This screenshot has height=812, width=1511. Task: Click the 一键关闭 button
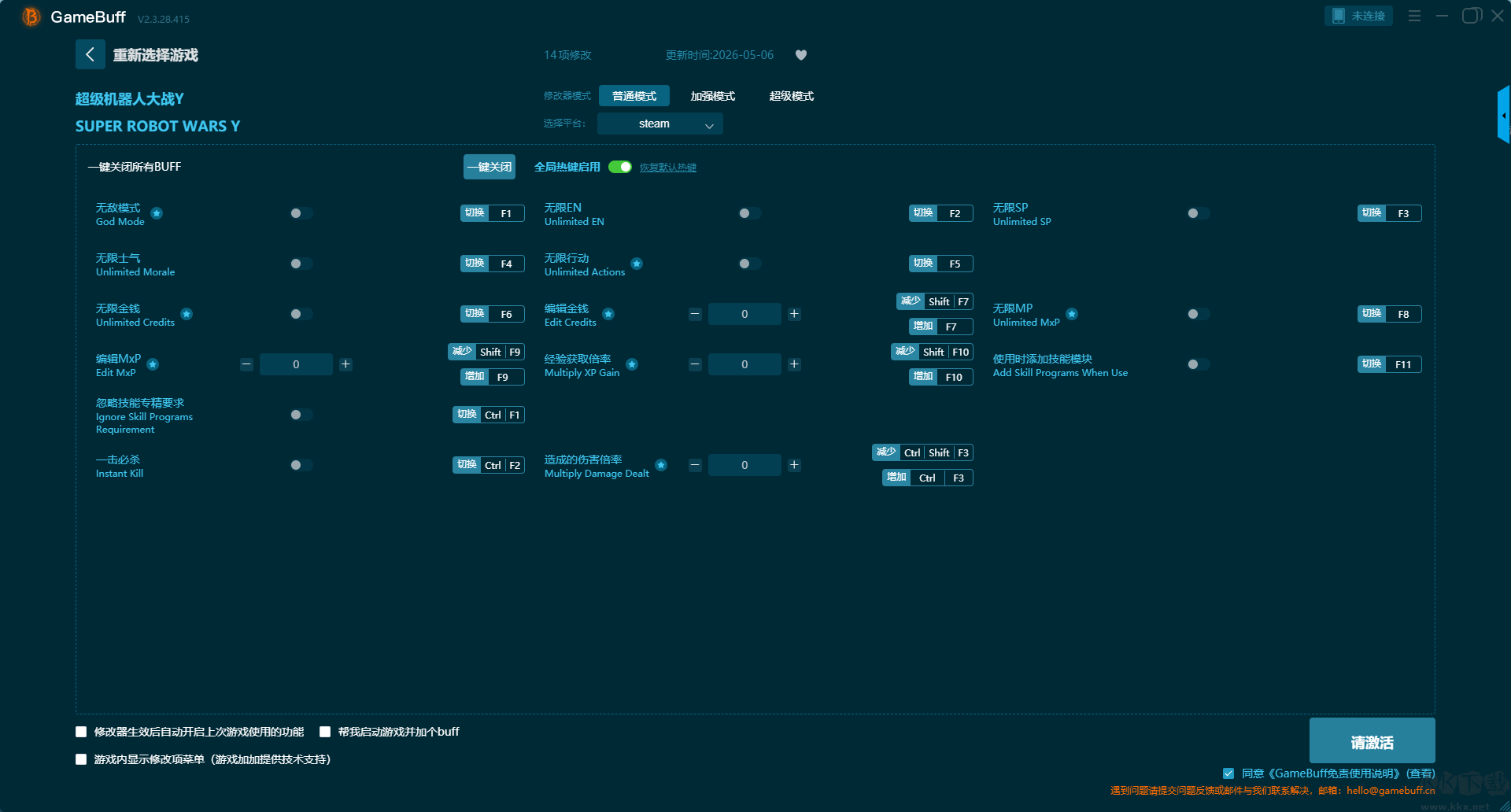490,167
